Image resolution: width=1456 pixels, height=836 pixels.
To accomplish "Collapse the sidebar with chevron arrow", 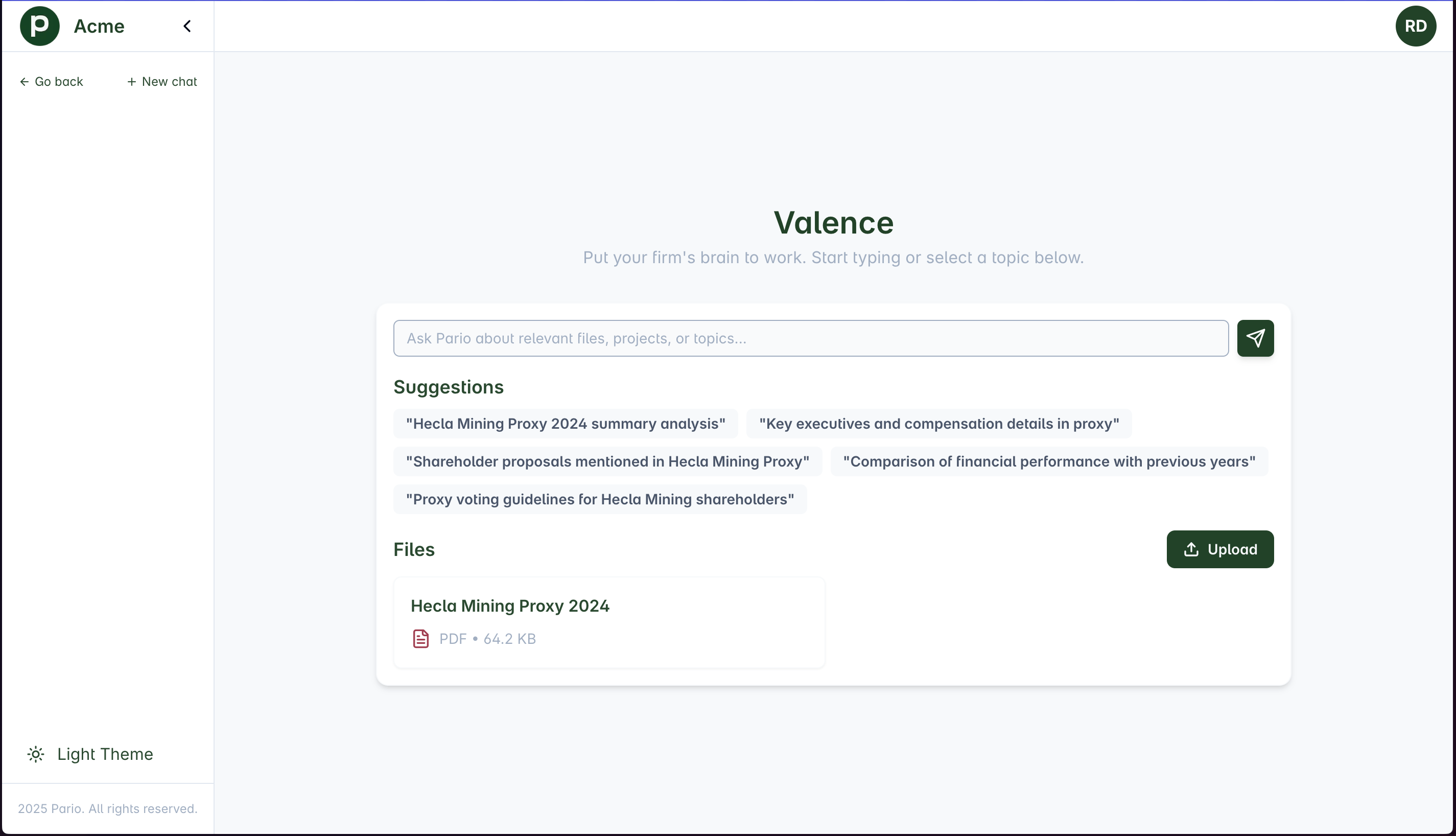I will coord(187,26).
